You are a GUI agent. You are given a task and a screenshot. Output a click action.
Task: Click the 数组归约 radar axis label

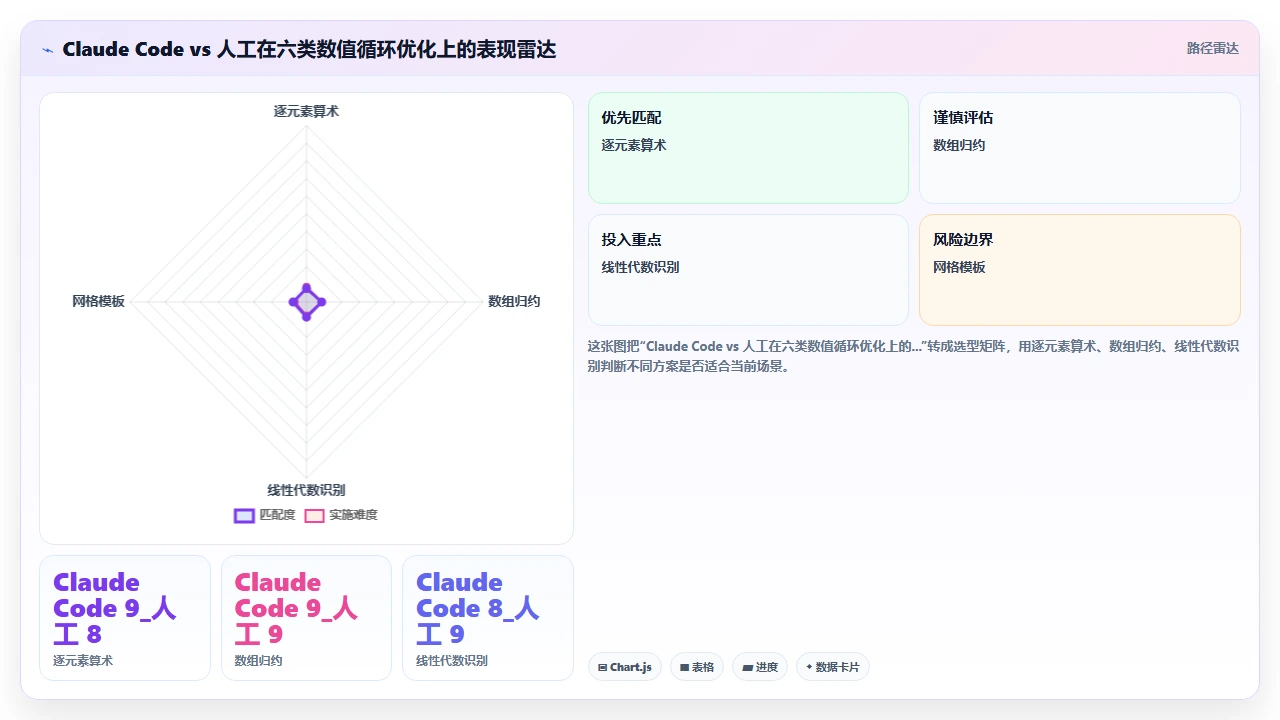[x=514, y=301]
